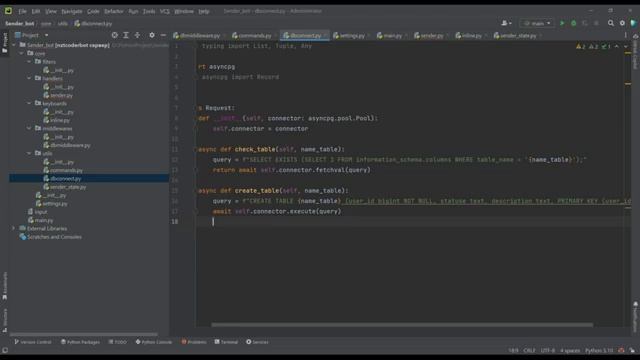This screenshot has width=640, height=360.
Task: Collapse the utils folder
Action: click(29, 153)
